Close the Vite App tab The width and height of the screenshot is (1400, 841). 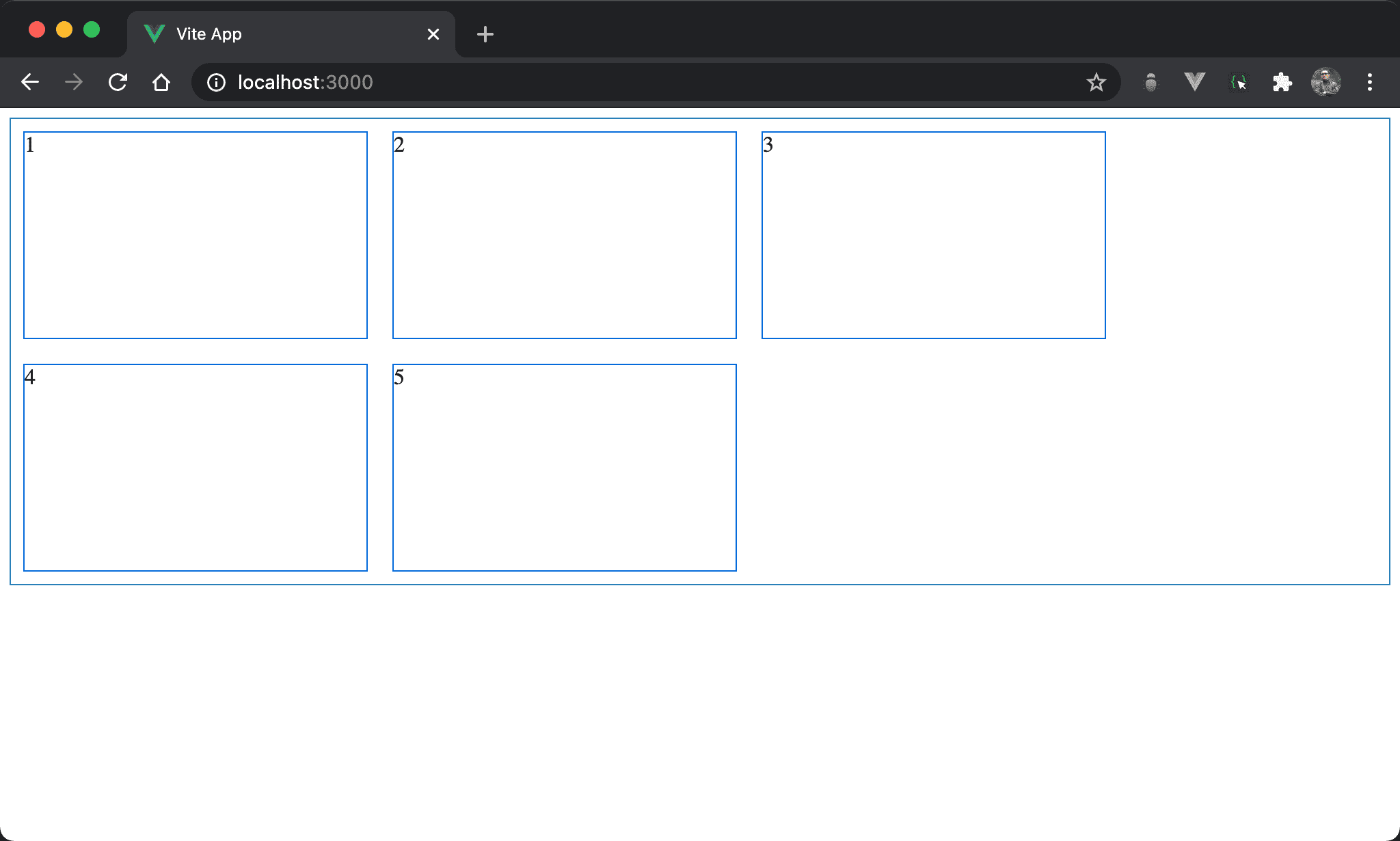(433, 34)
